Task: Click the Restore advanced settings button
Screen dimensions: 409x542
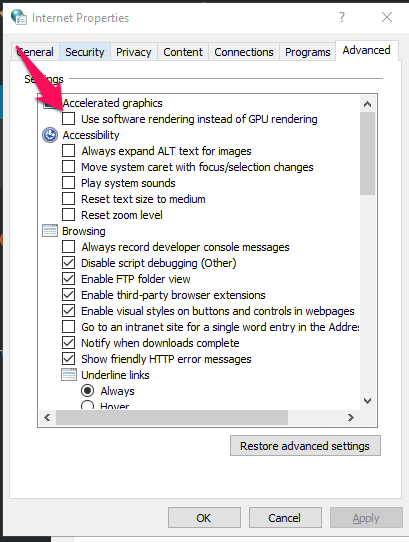Action: pos(305,446)
